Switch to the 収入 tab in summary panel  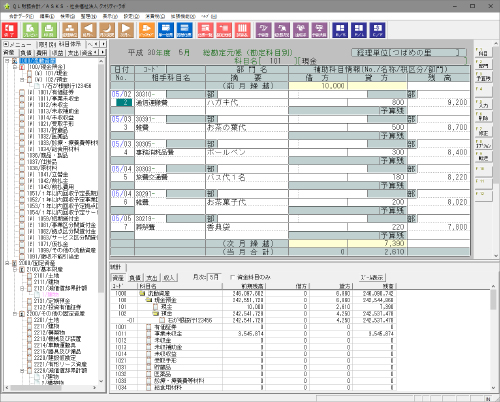169,277
